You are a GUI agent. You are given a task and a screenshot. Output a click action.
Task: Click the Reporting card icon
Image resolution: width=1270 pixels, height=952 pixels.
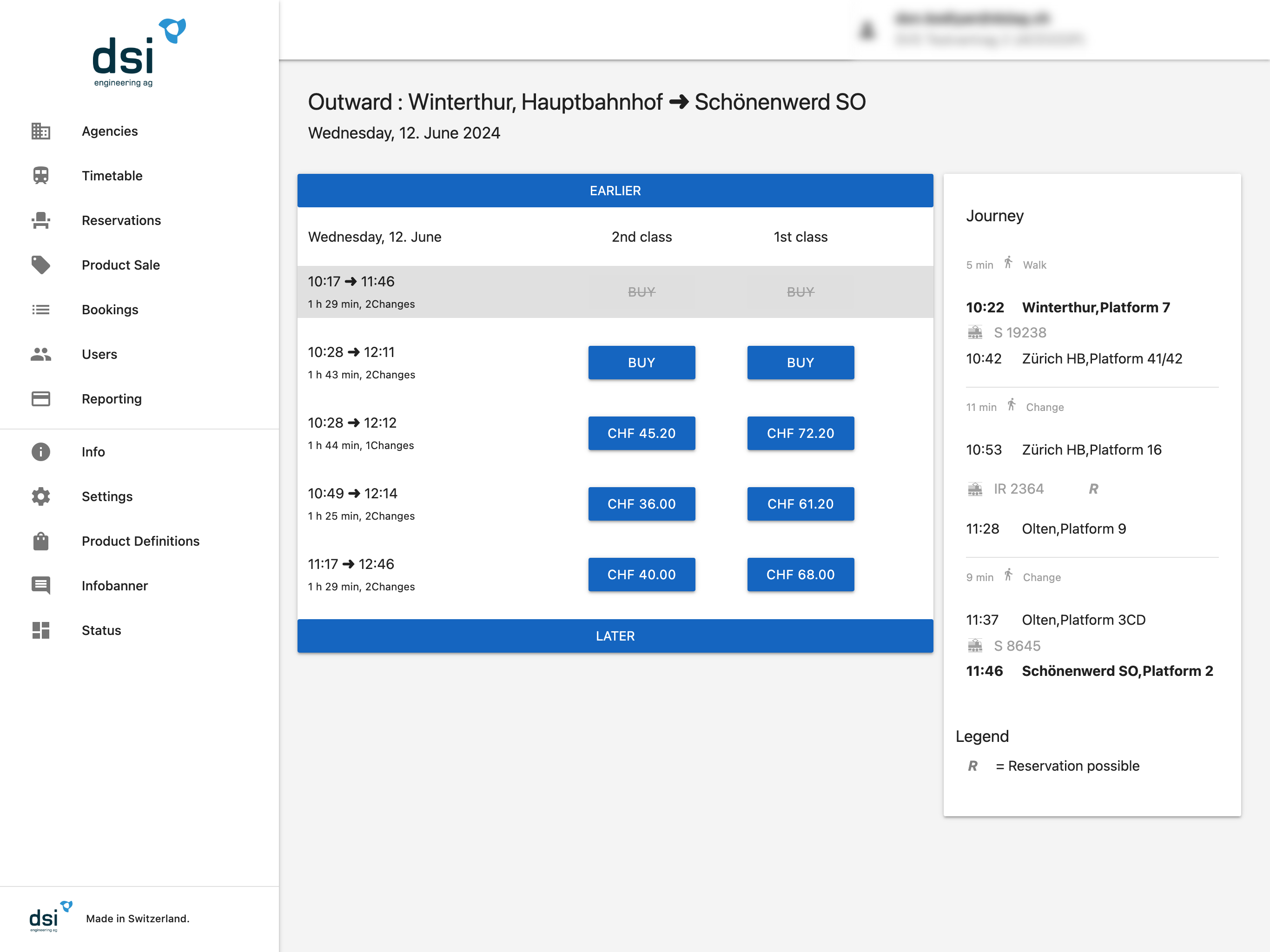click(x=40, y=398)
